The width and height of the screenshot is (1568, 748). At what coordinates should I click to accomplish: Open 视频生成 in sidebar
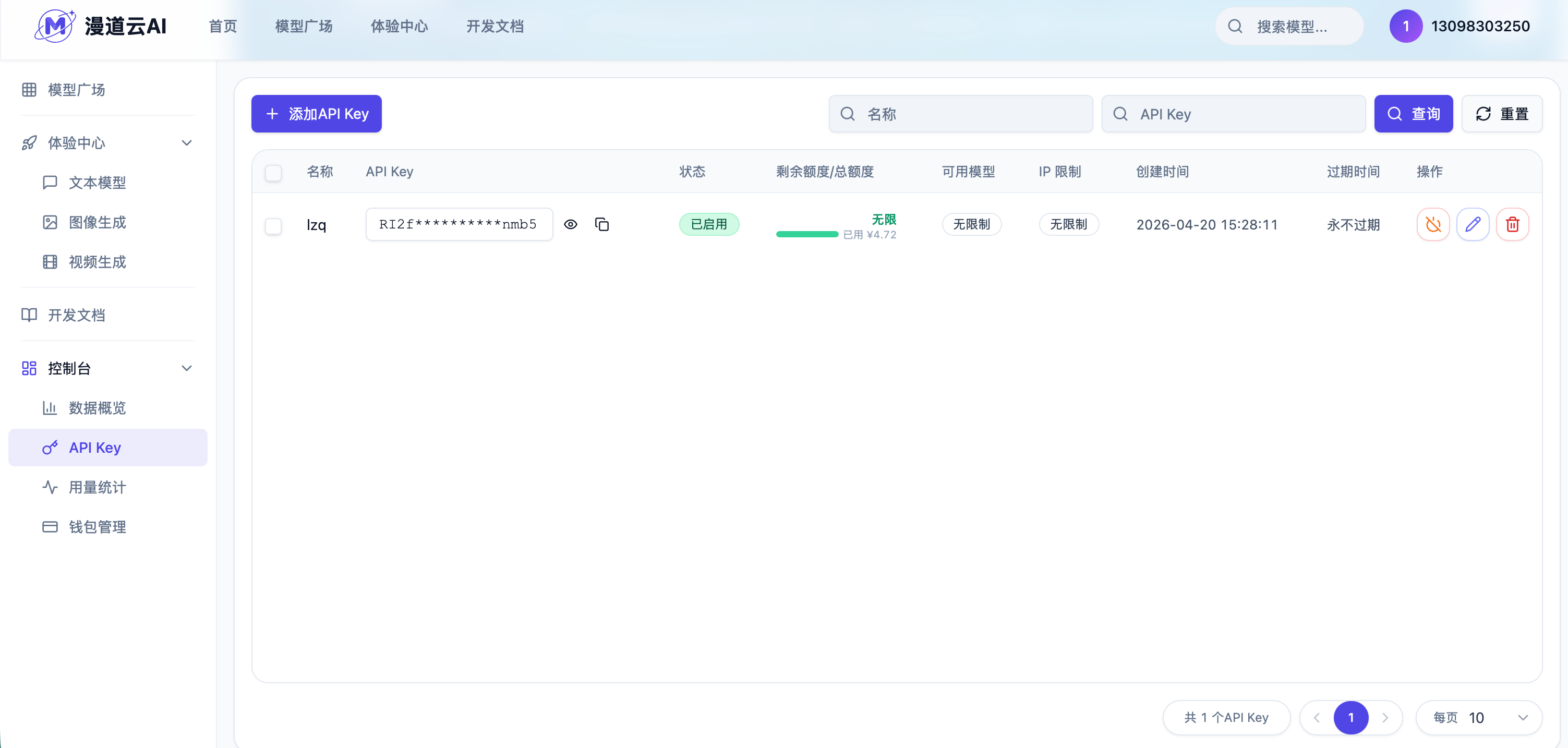pos(98,262)
